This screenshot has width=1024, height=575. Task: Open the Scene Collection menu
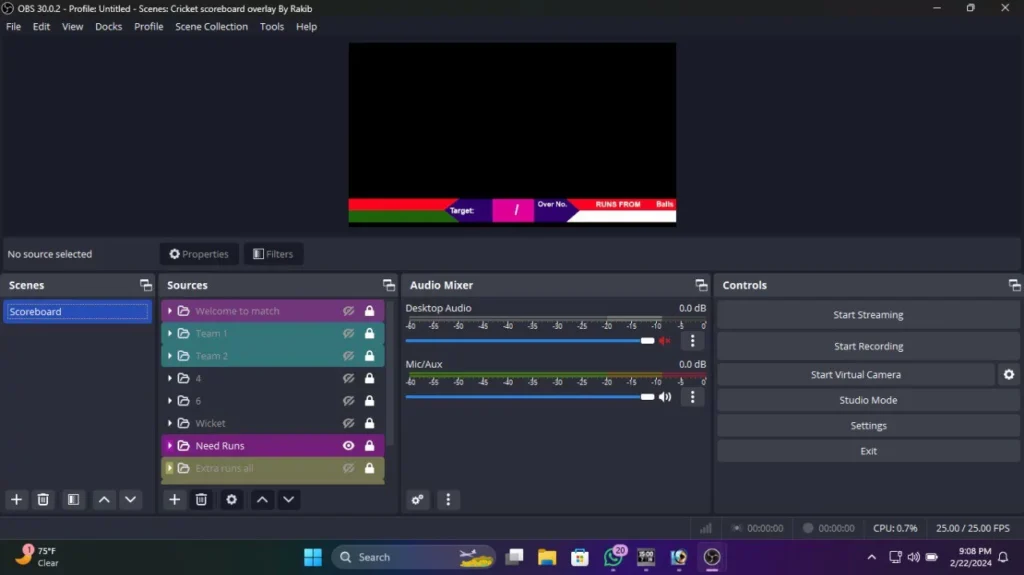(211, 27)
